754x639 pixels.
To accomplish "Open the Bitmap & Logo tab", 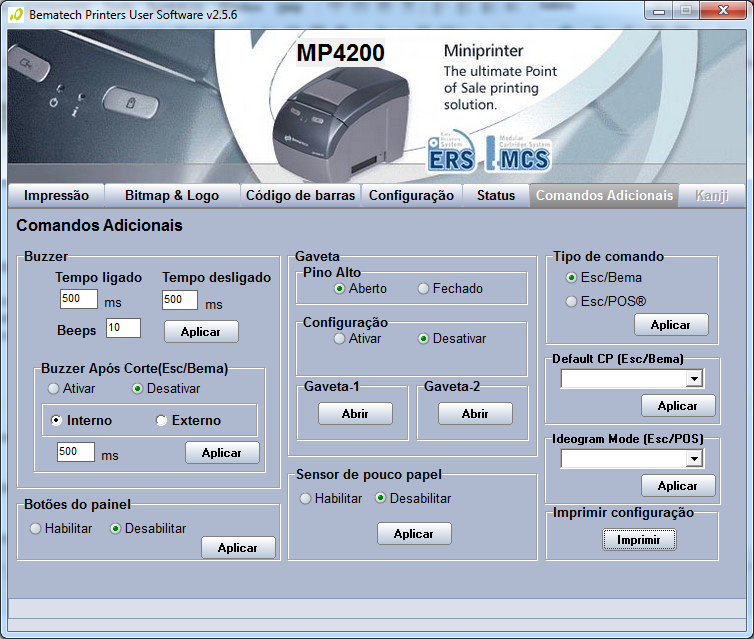I will click(172, 195).
